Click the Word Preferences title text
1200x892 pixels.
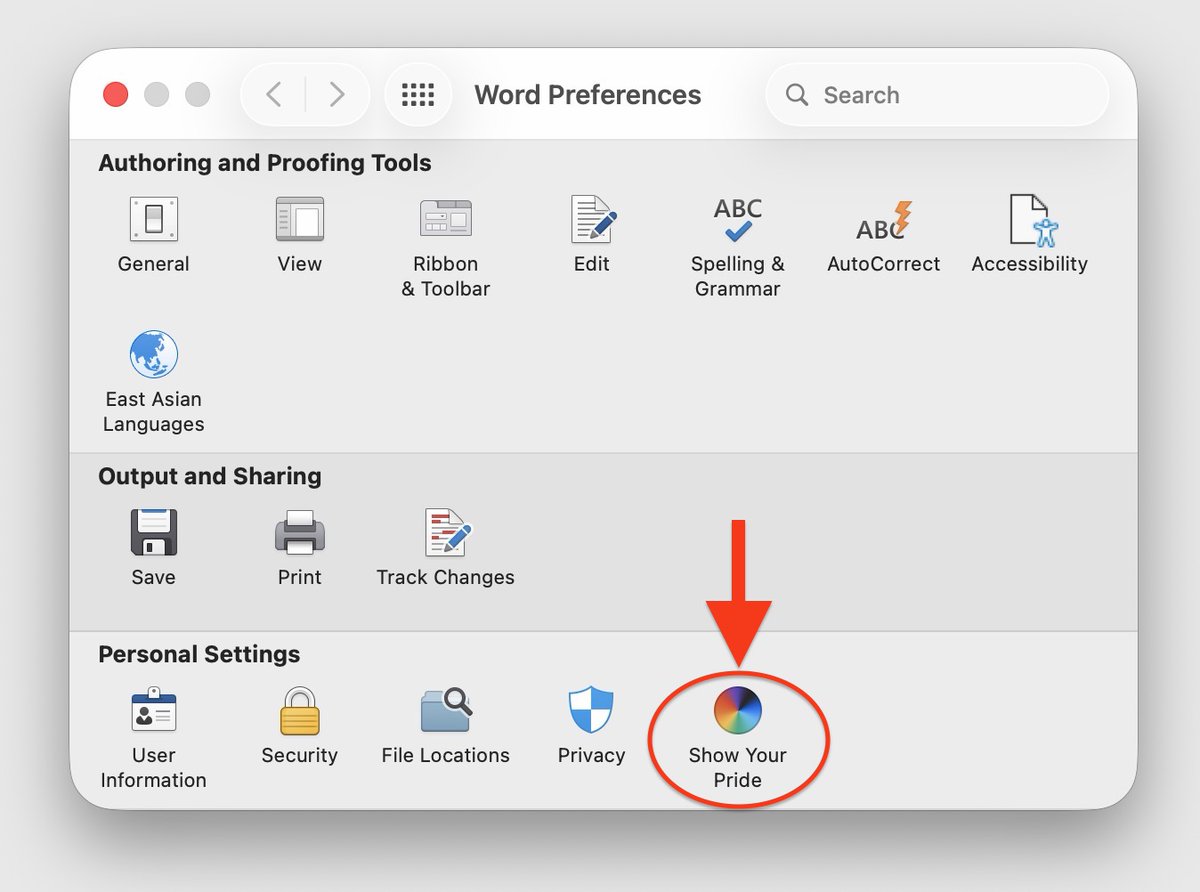pyautogui.click(x=587, y=95)
